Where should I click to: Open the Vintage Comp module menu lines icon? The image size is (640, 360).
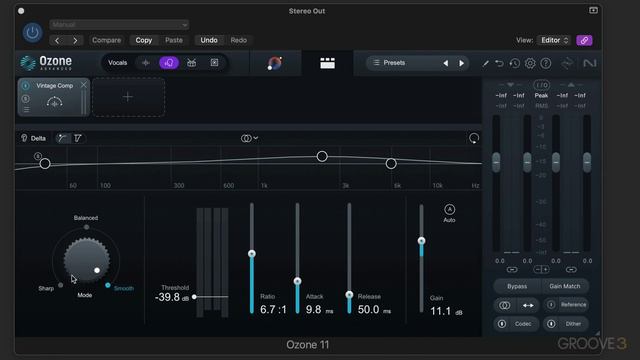[x=26, y=109]
